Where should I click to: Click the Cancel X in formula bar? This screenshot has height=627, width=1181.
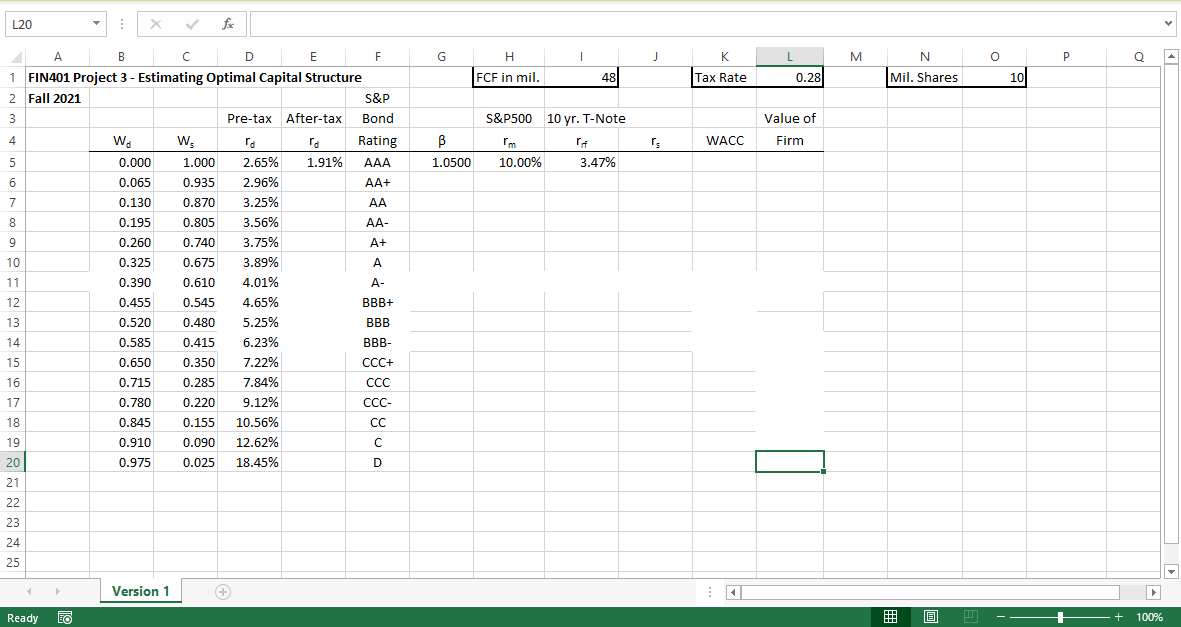tap(154, 23)
